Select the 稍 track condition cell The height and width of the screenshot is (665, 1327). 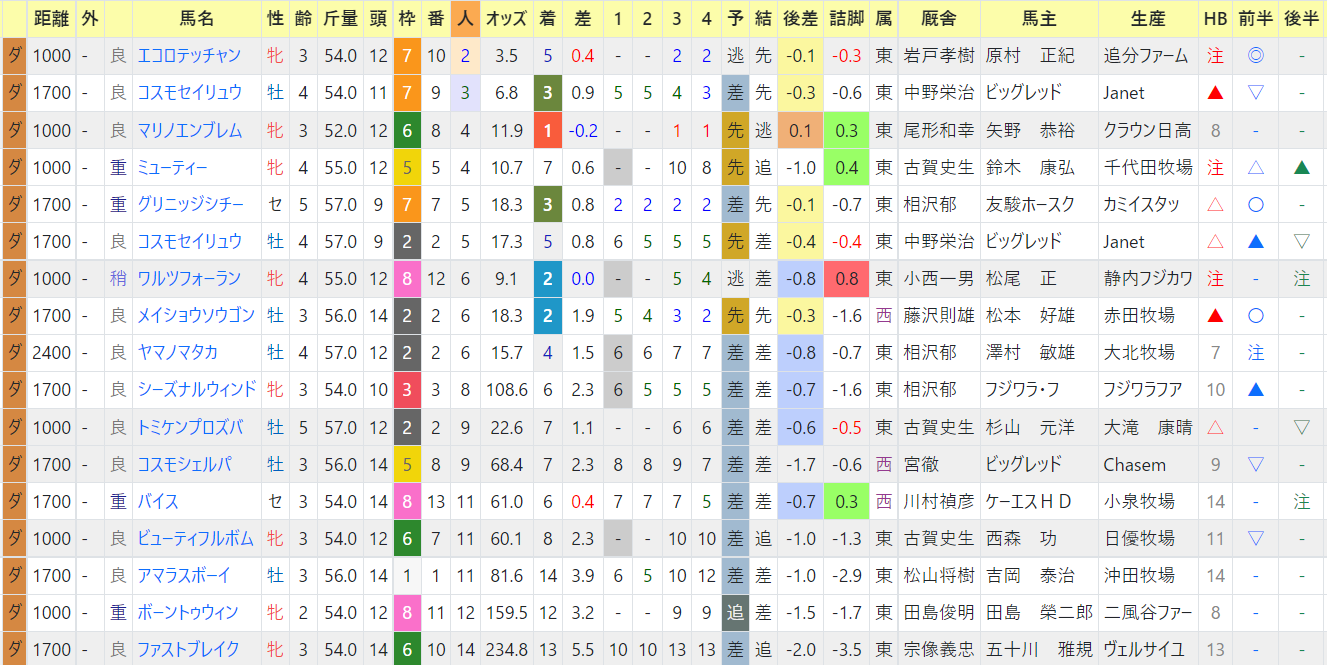(119, 279)
